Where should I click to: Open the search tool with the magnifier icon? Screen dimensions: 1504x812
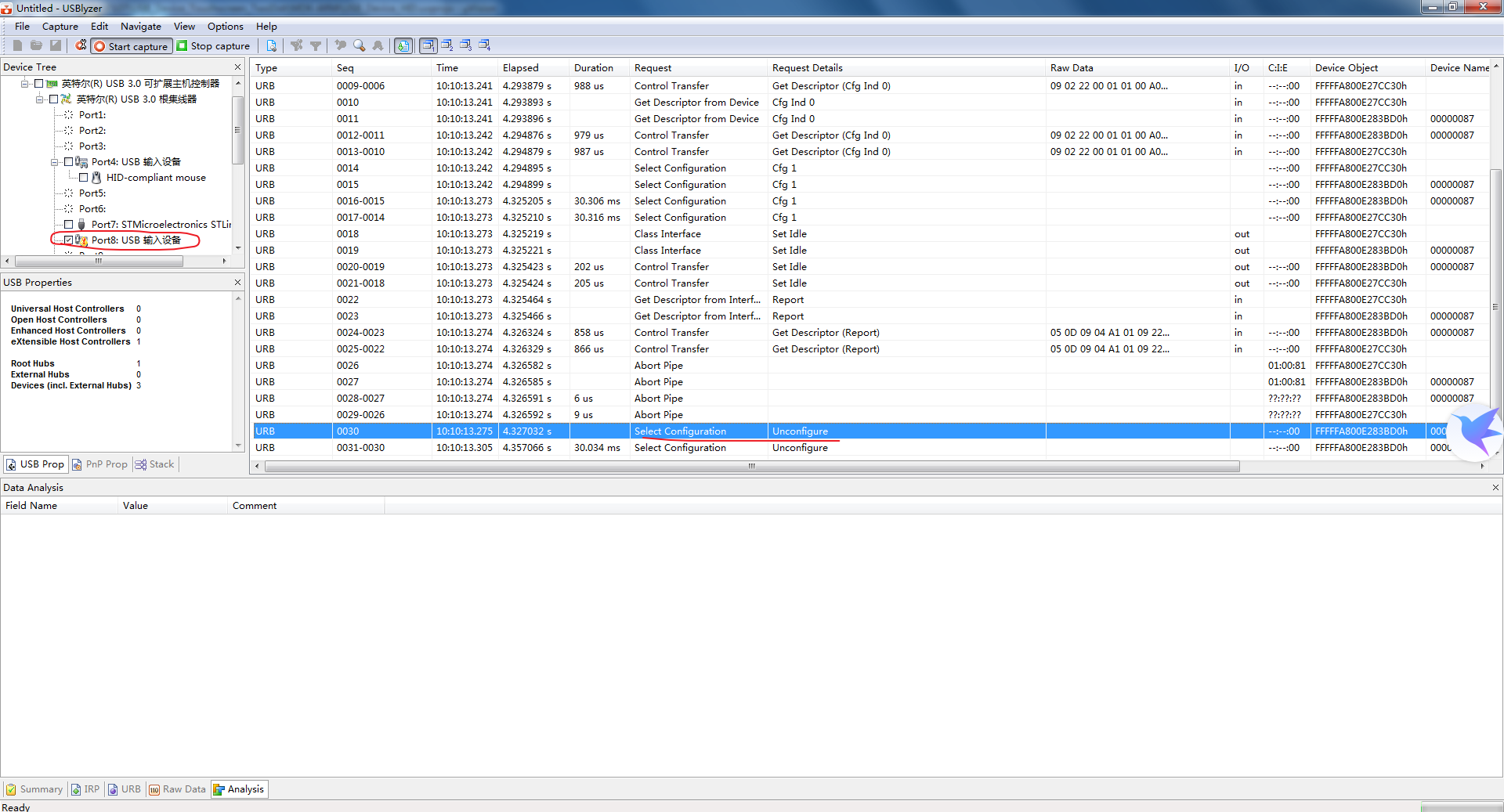click(359, 46)
